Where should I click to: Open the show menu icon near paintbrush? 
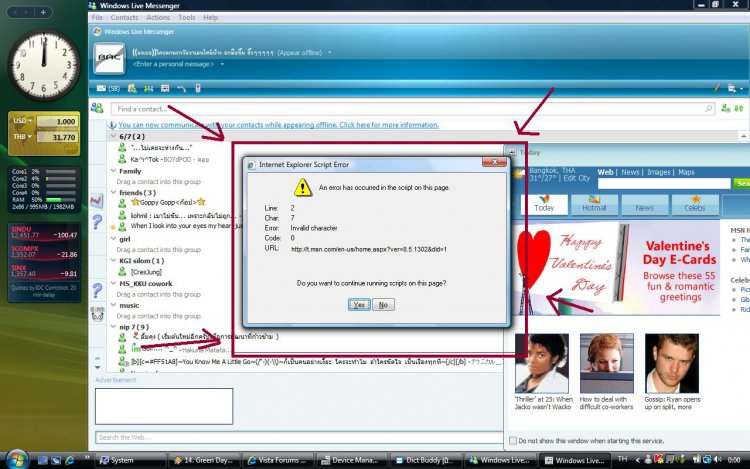click(732, 88)
